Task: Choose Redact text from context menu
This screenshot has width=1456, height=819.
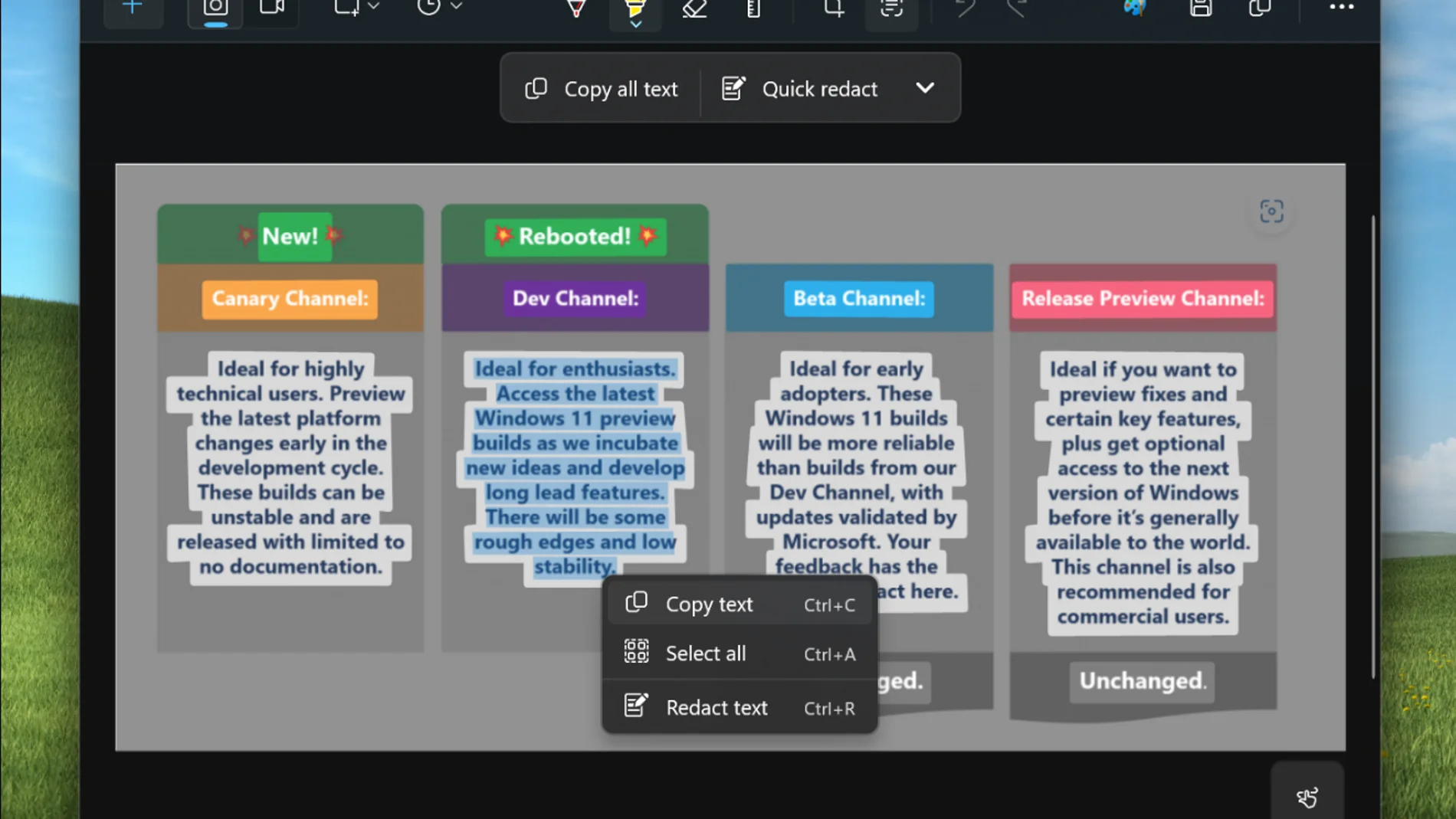Action: click(x=739, y=708)
